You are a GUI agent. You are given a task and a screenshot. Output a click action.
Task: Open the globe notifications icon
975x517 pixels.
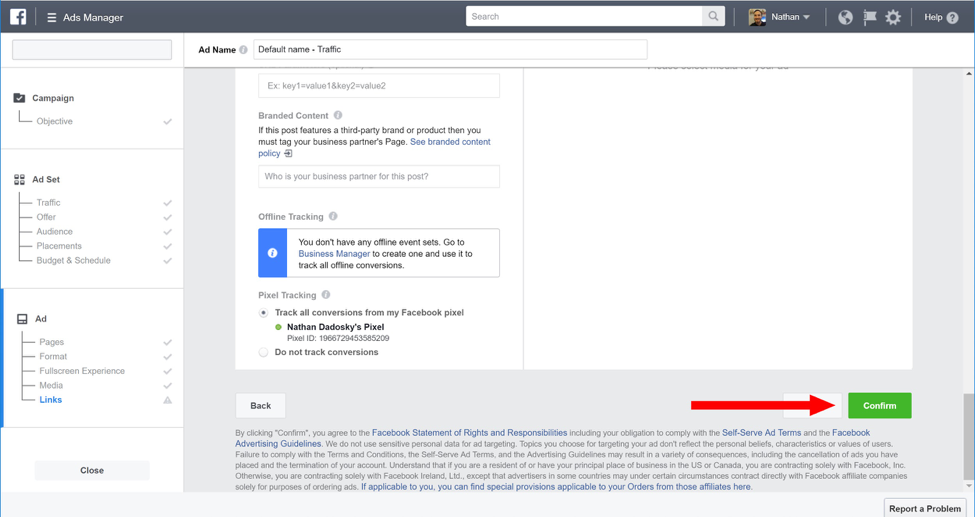(845, 17)
